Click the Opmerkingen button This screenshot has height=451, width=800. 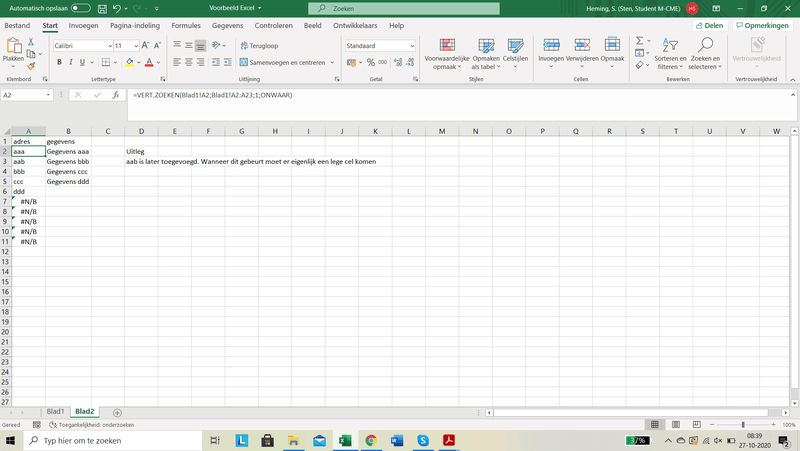(x=765, y=25)
